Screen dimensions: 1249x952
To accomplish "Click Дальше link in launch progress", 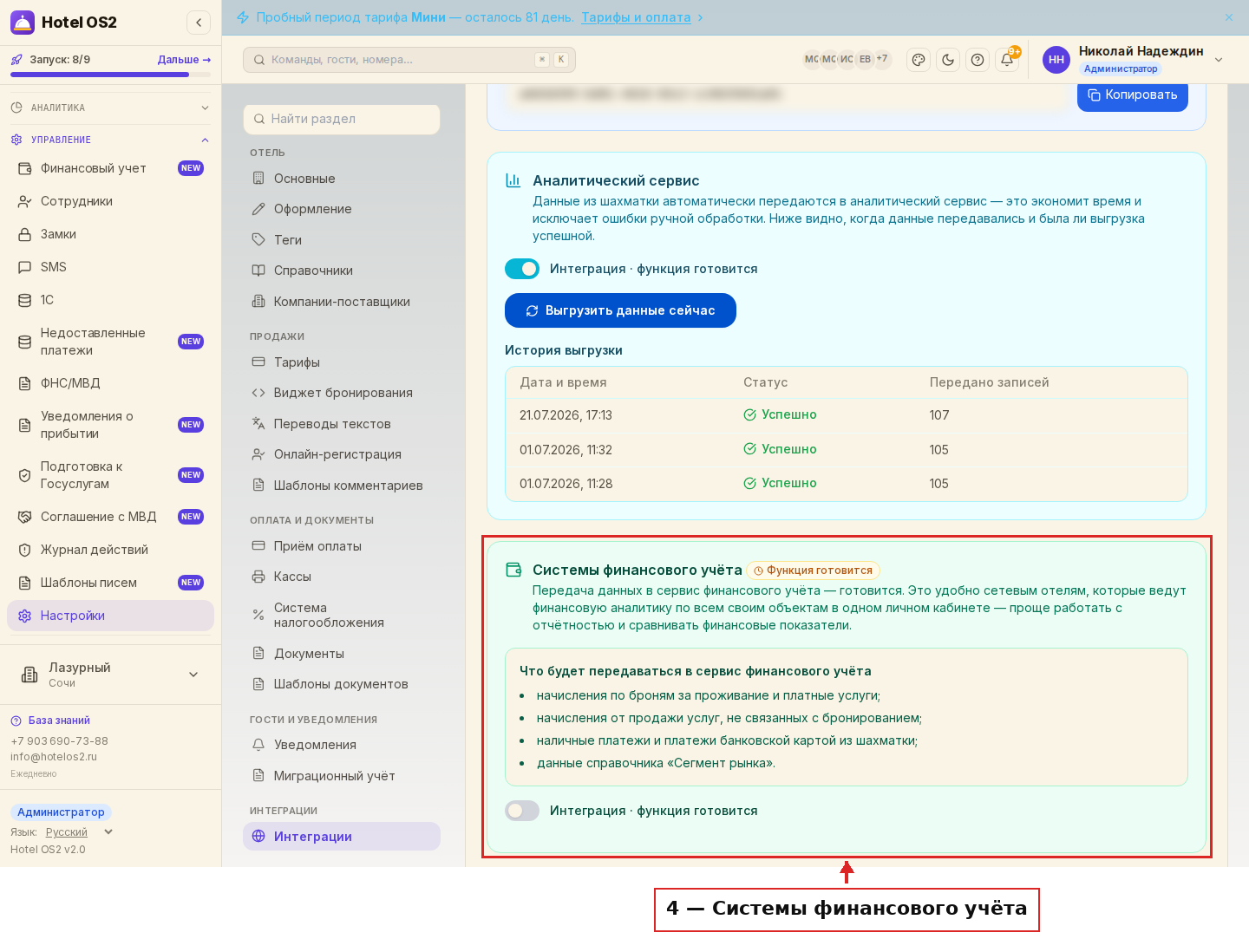I will pyautogui.click(x=184, y=60).
